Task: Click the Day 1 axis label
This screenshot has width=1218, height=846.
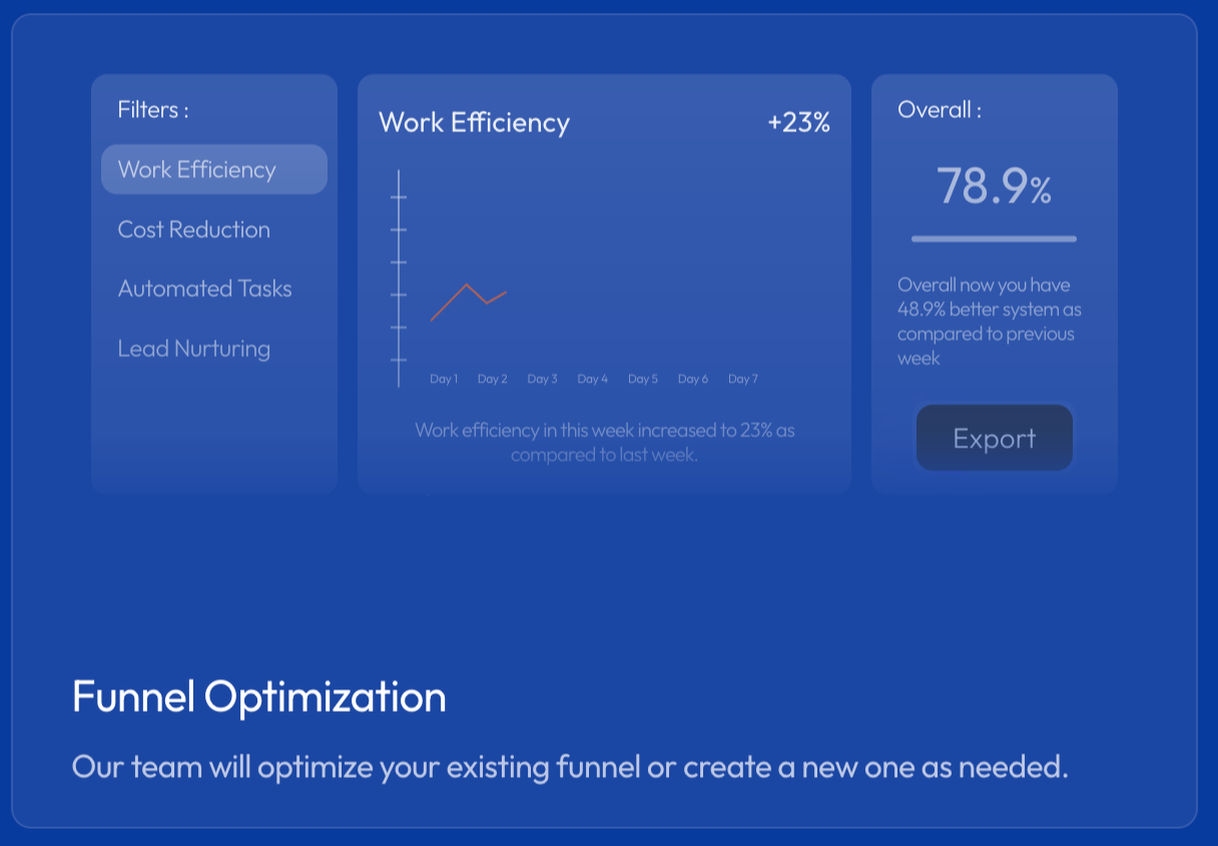Action: [444, 379]
